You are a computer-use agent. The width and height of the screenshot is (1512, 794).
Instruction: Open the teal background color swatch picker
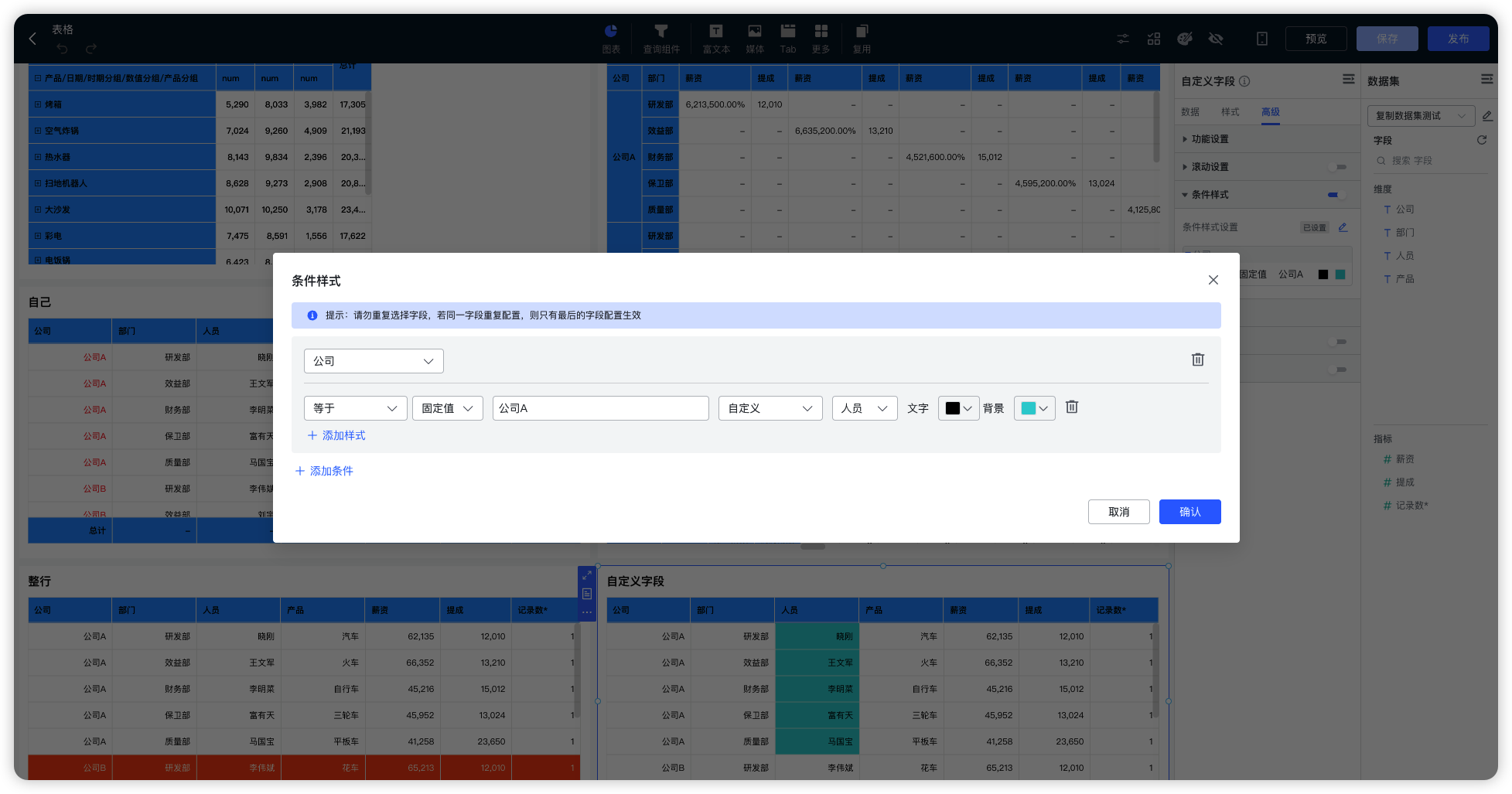point(1034,407)
